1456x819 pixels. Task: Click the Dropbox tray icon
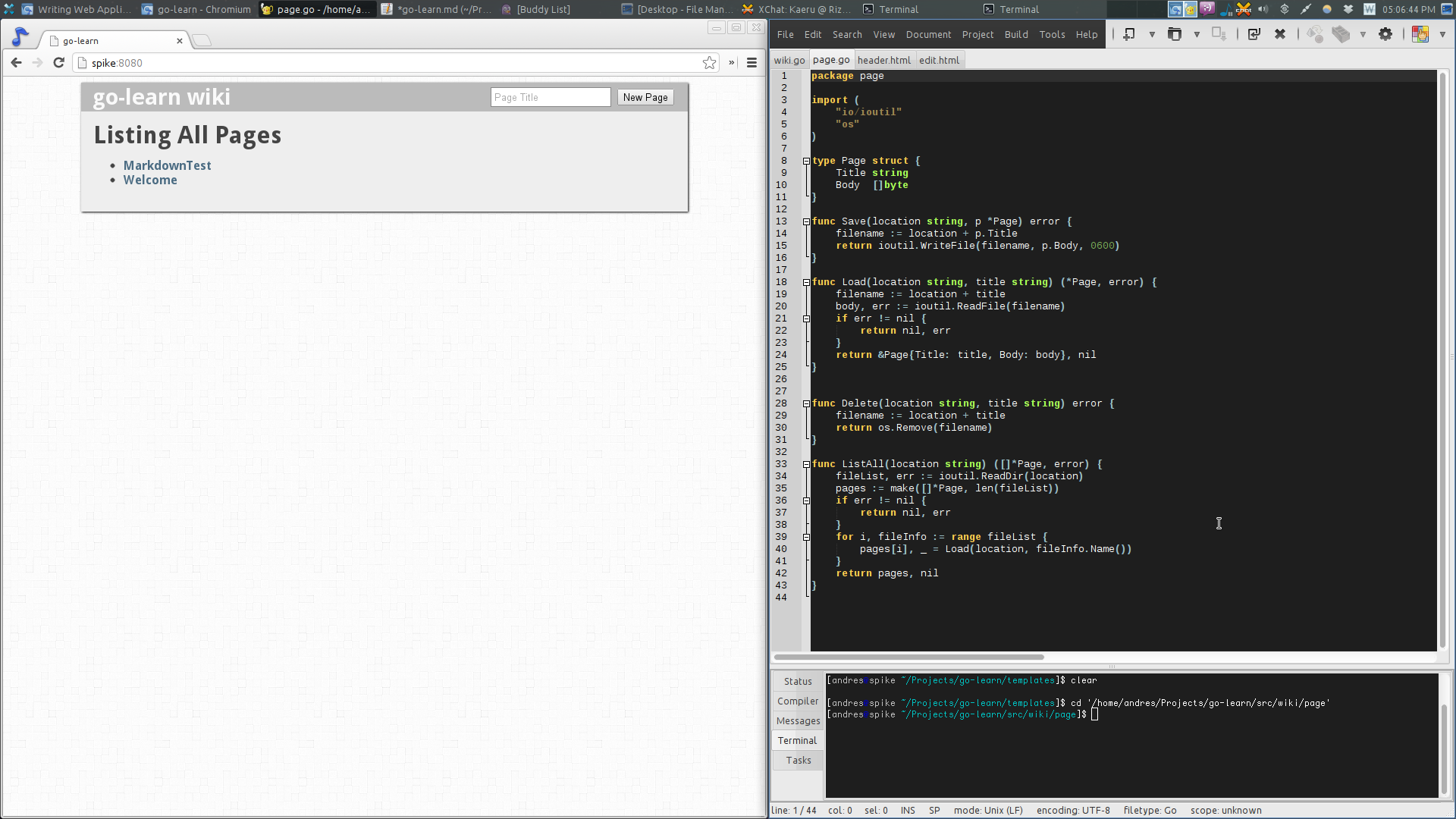(x=1348, y=9)
